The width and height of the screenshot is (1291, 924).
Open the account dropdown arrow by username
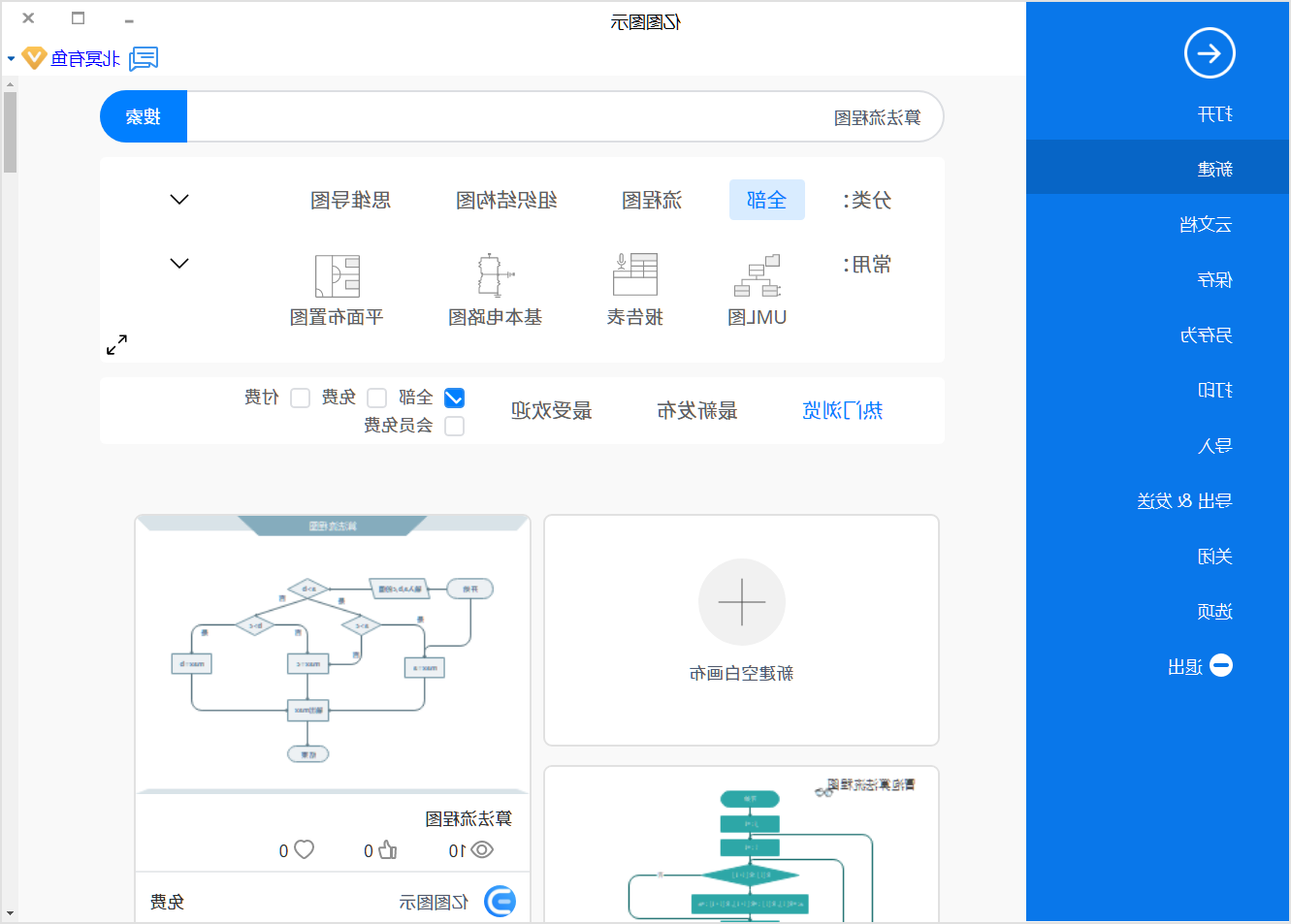[12, 59]
